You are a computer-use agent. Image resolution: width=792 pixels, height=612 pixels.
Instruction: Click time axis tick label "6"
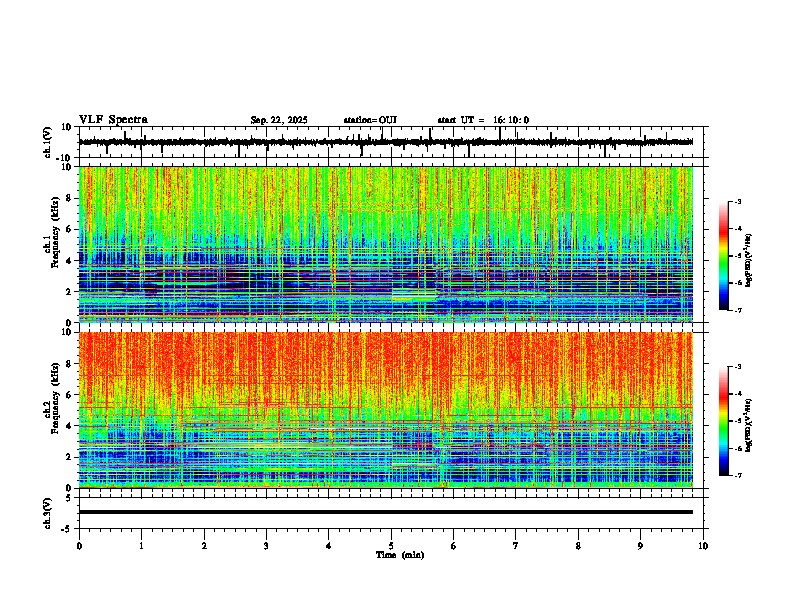[454, 546]
